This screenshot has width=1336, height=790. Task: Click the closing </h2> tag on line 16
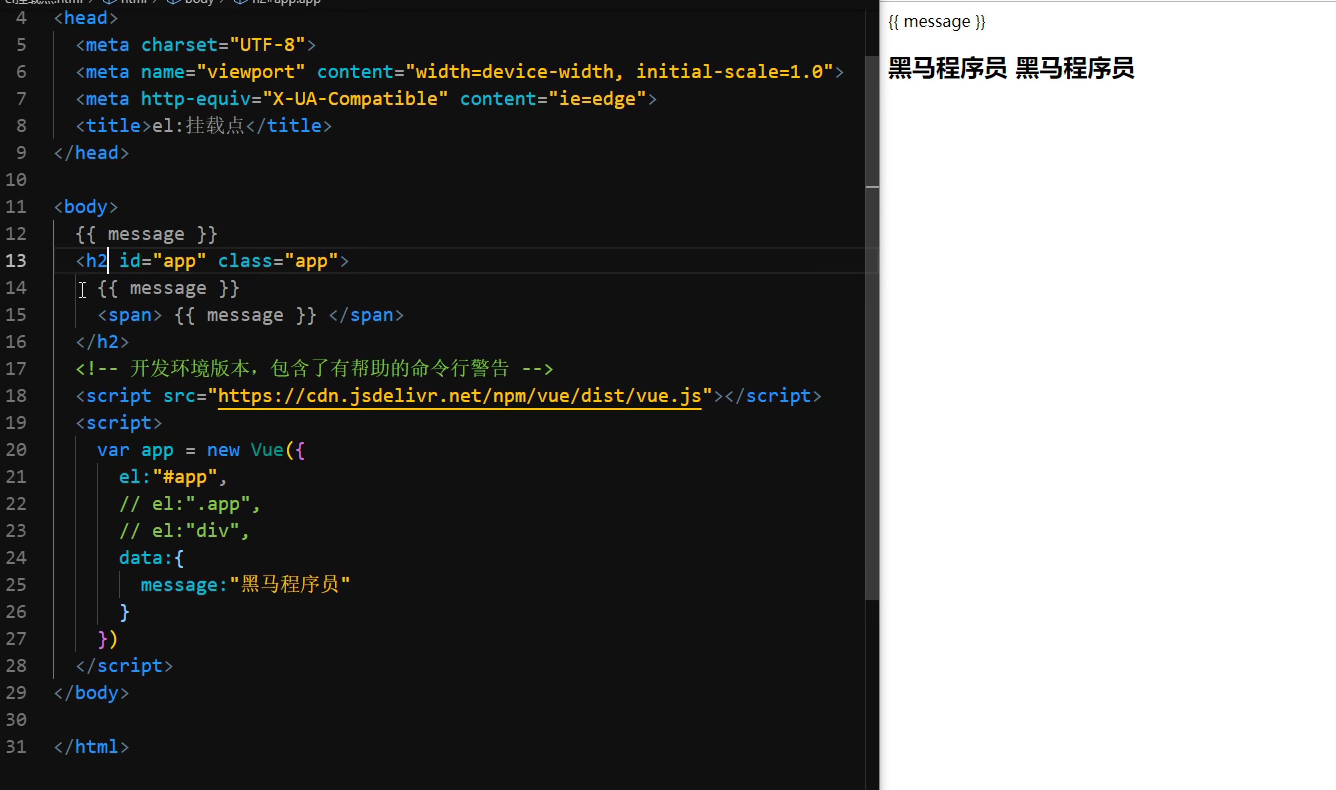coord(102,342)
